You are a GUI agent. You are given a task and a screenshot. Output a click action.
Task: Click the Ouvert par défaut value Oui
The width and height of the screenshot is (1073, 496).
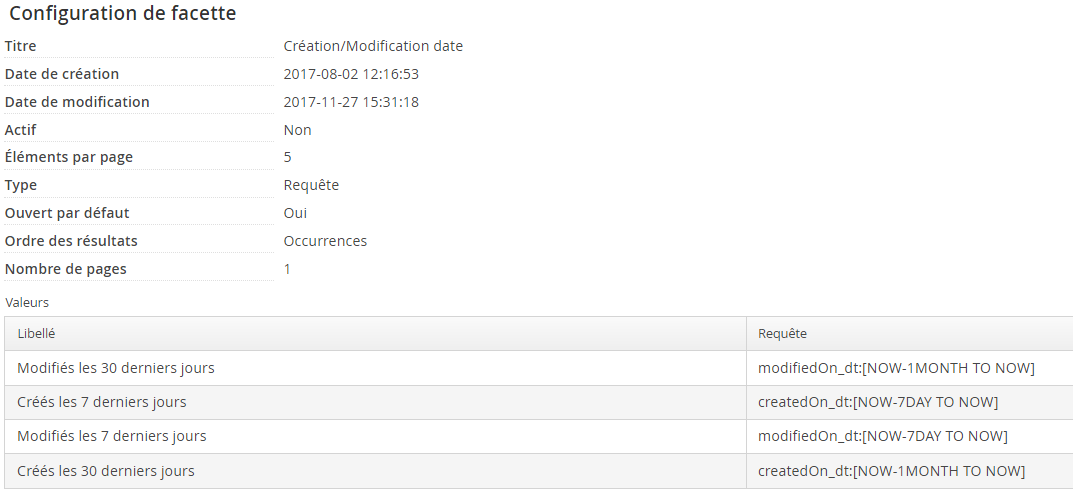click(x=296, y=213)
